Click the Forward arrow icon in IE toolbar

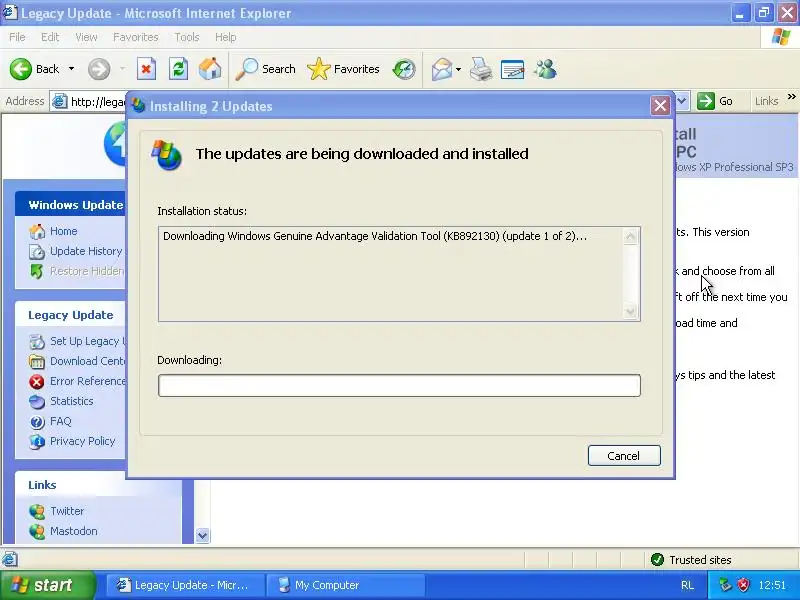99,69
